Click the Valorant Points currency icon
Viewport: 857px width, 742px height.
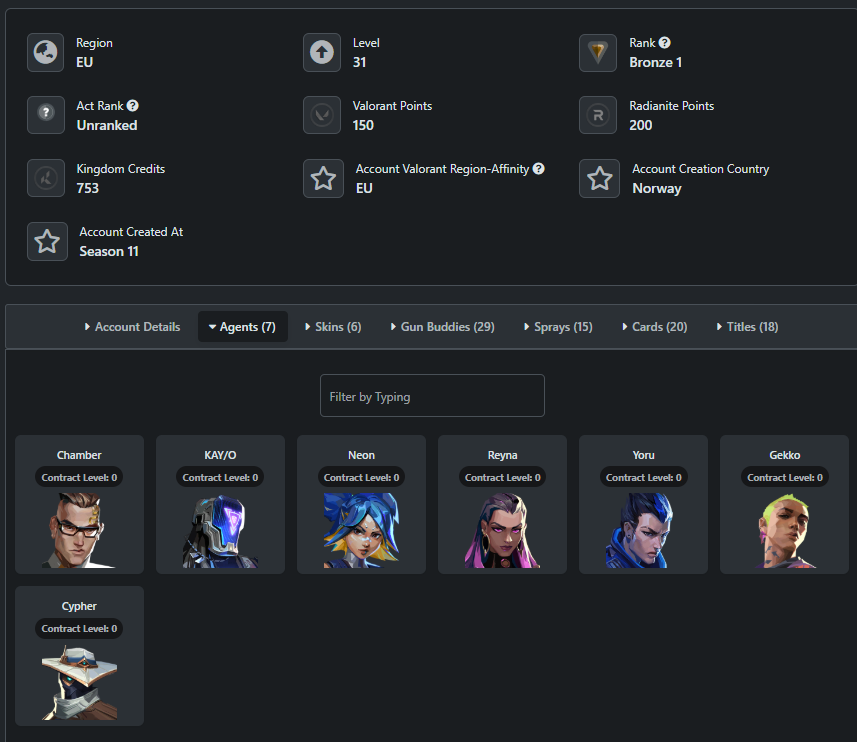click(x=322, y=115)
